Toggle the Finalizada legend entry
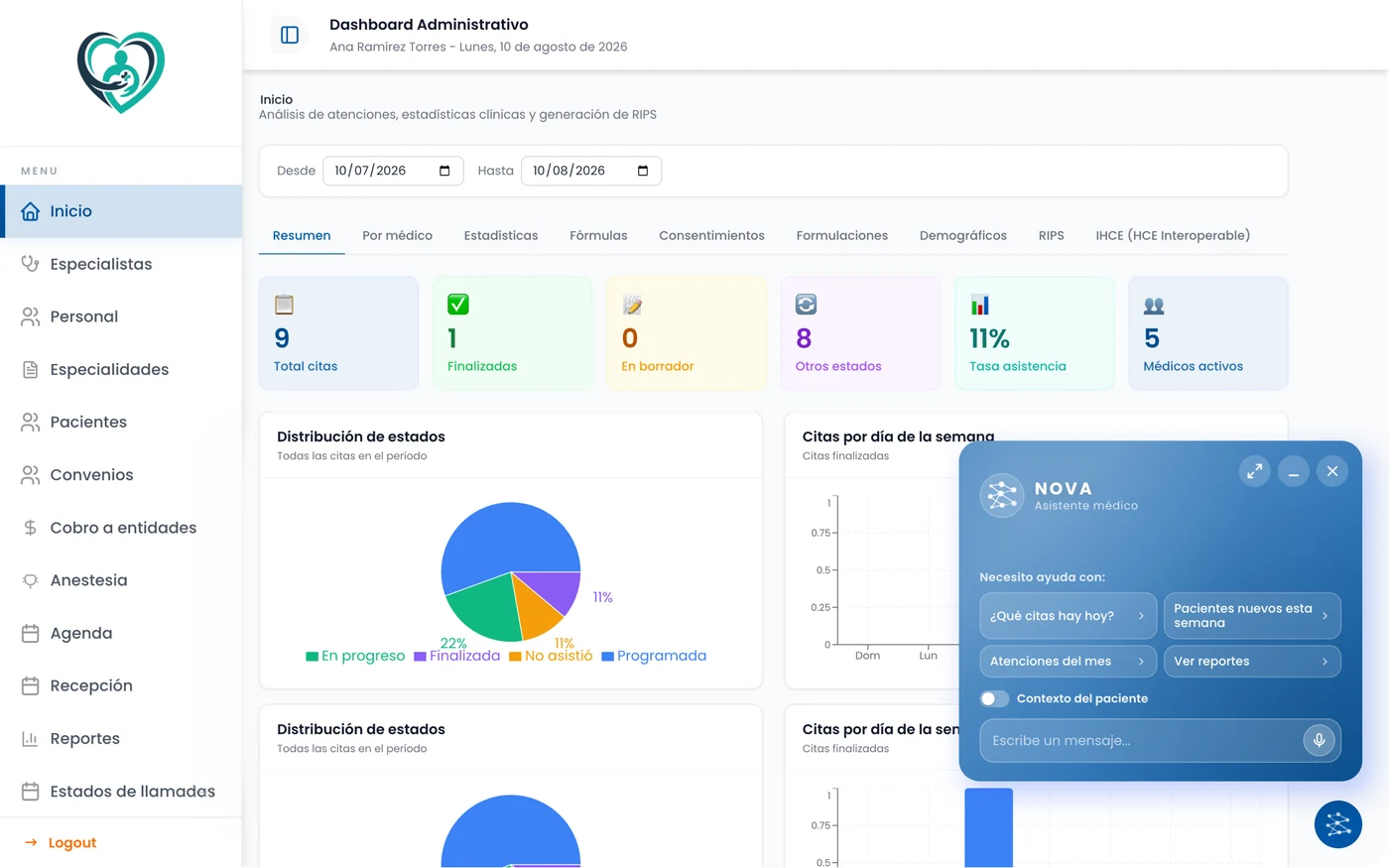 coord(457,656)
